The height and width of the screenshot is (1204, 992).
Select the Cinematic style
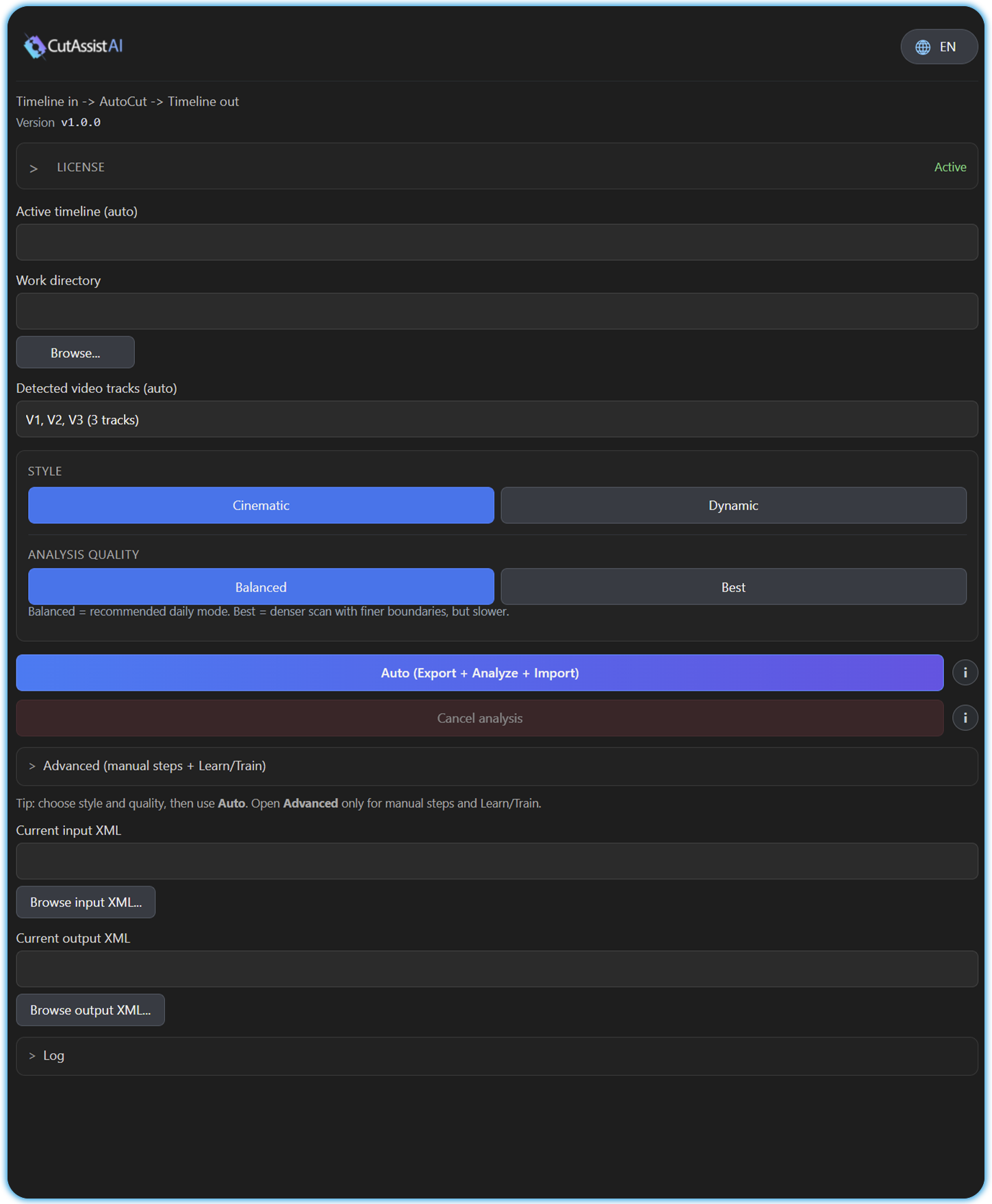(261, 505)
